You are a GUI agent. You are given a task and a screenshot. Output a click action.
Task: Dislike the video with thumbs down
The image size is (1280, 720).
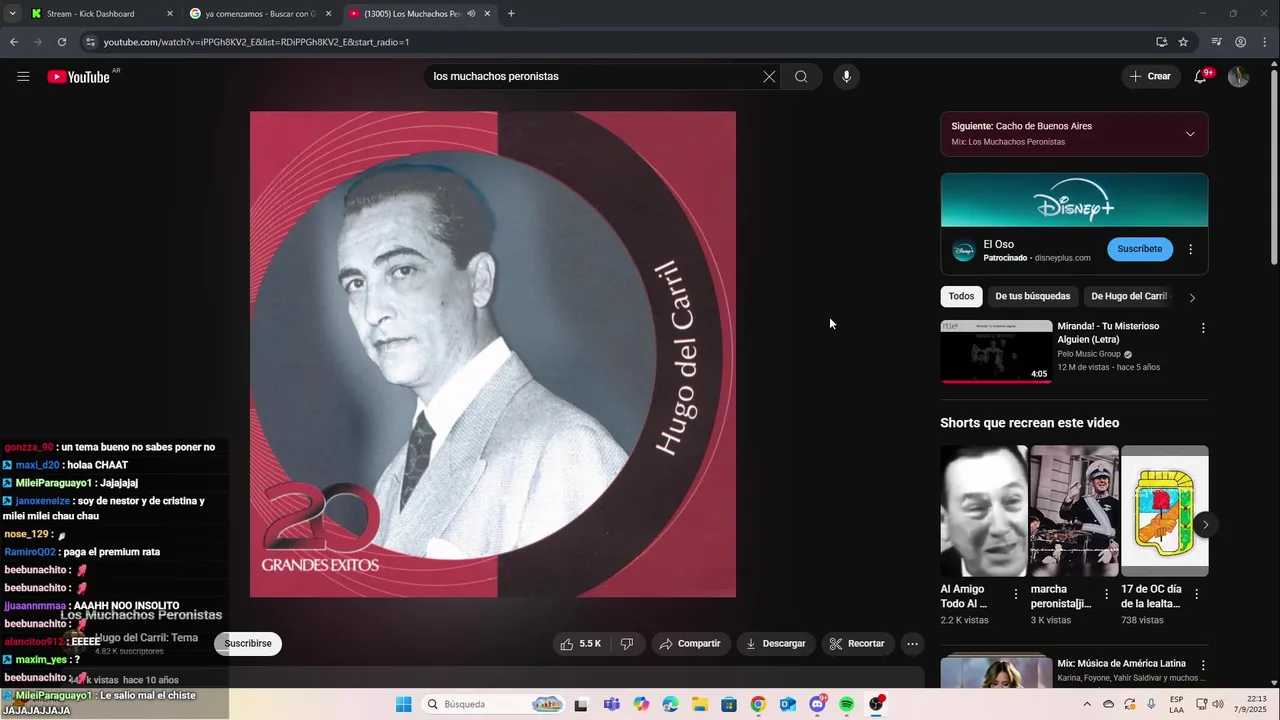click(627, 644)
